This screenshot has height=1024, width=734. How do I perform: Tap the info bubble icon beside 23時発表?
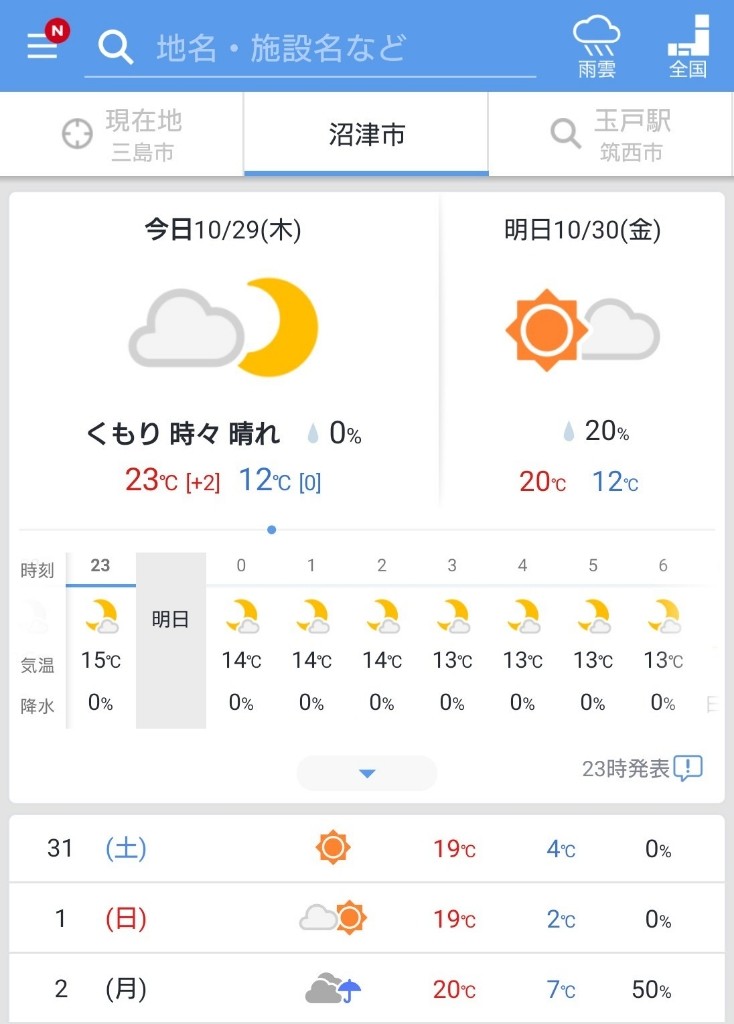688,768
